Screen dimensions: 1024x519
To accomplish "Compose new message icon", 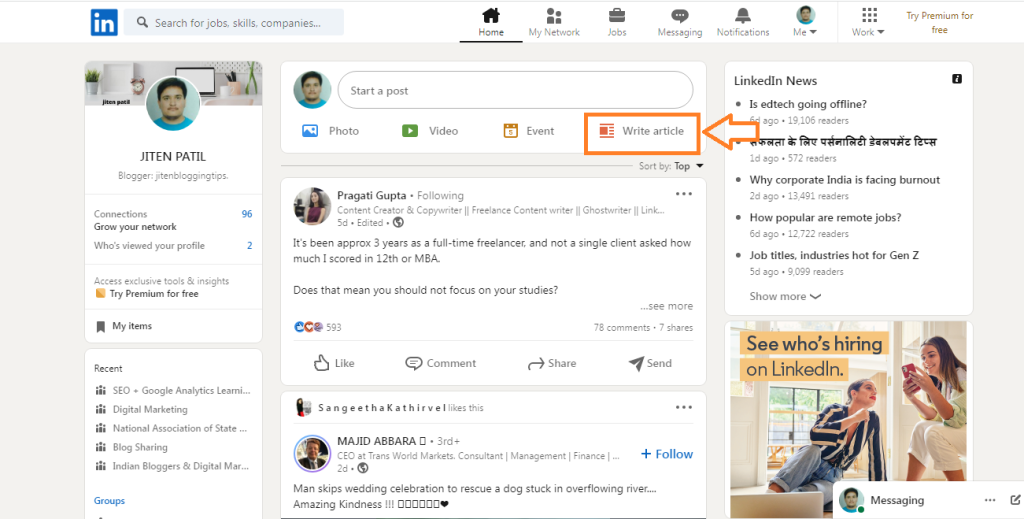I will [x=1015, y=500].
